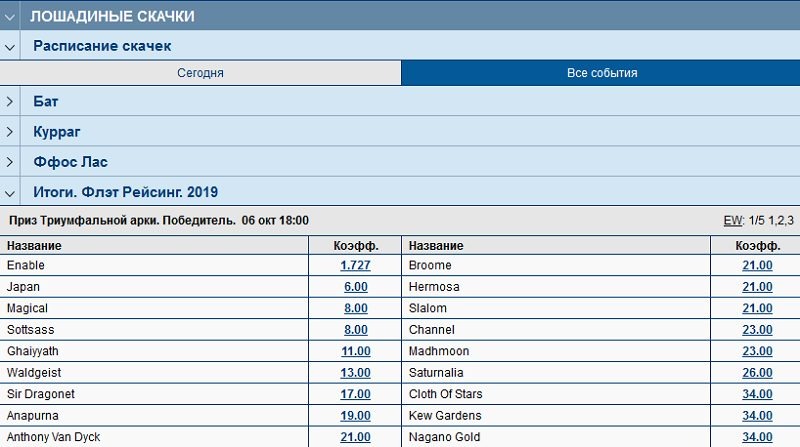
Task: Pick Magical at odds 8.00
Action: (355, 309)
